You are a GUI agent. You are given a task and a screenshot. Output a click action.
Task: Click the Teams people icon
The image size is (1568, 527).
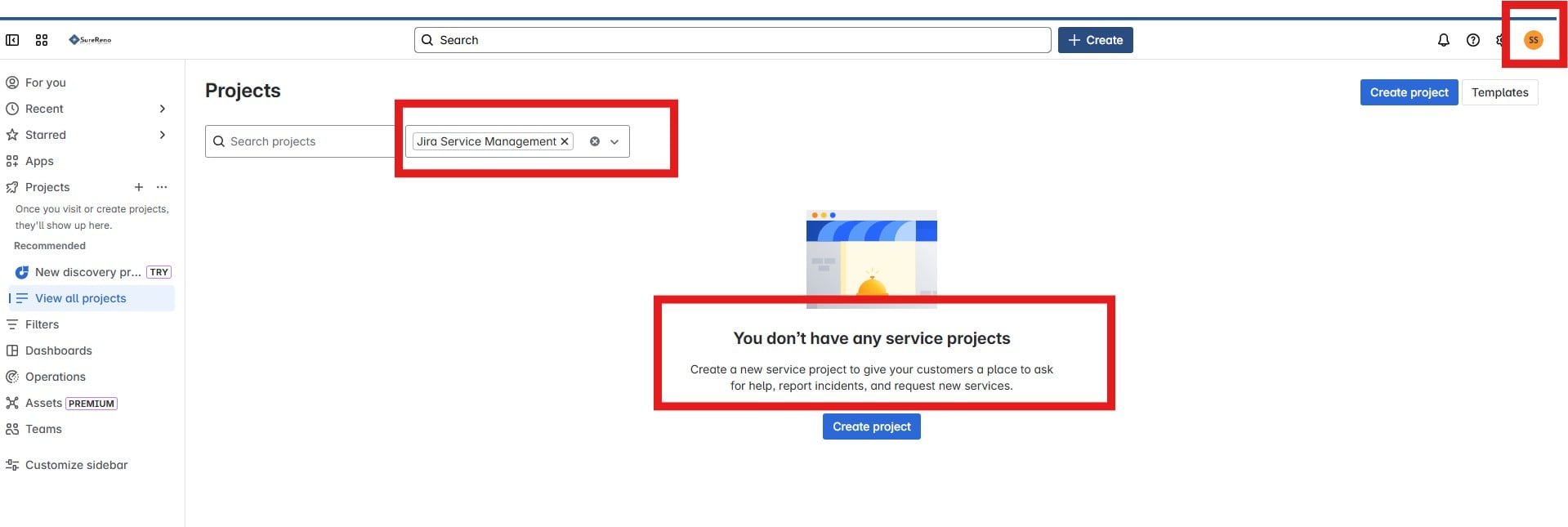pyautogui.click(x=12, y=429)
